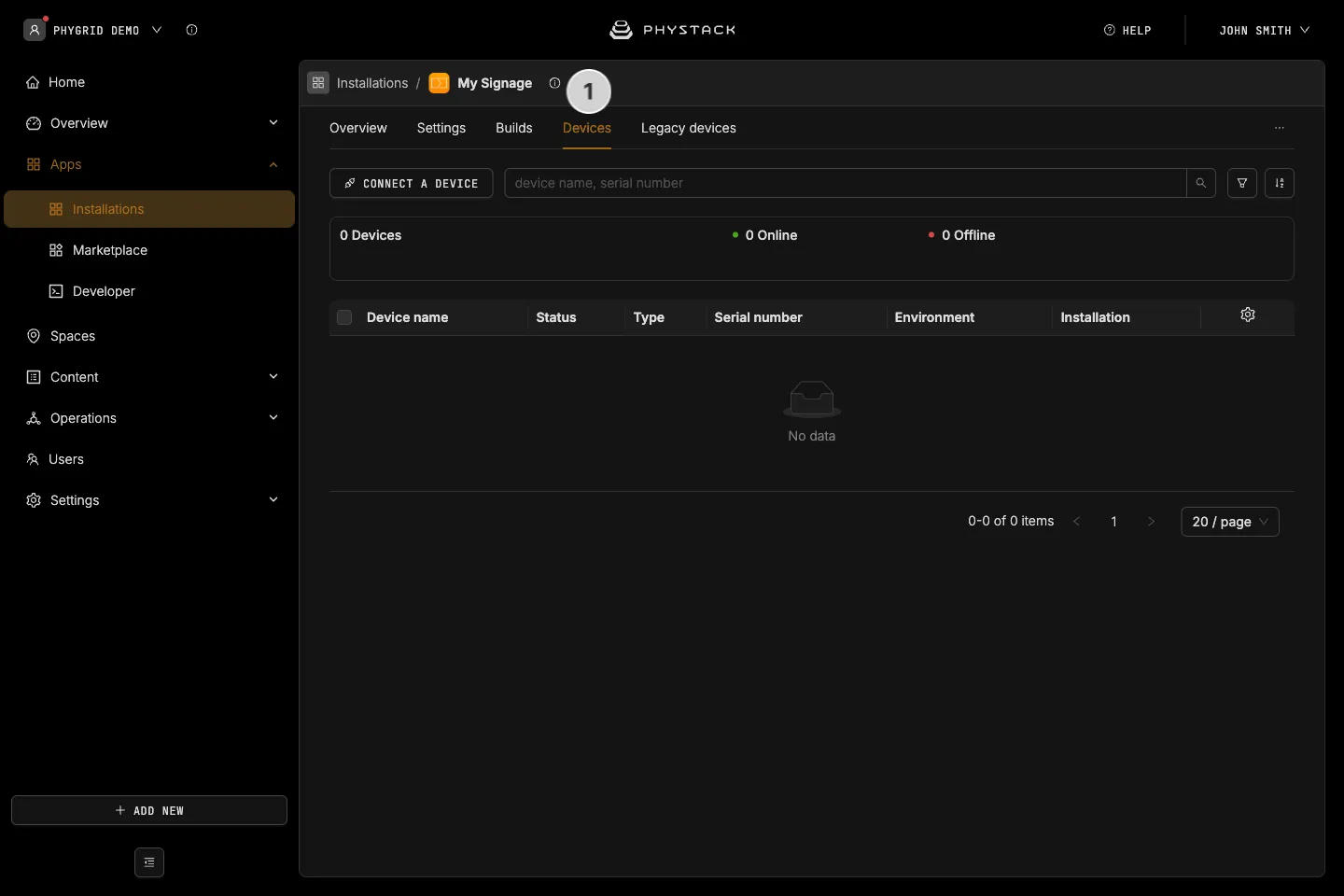The image size is (1344, 896).
Task: Click info icon beside Phygrid Demo
Action: point(191,30)
